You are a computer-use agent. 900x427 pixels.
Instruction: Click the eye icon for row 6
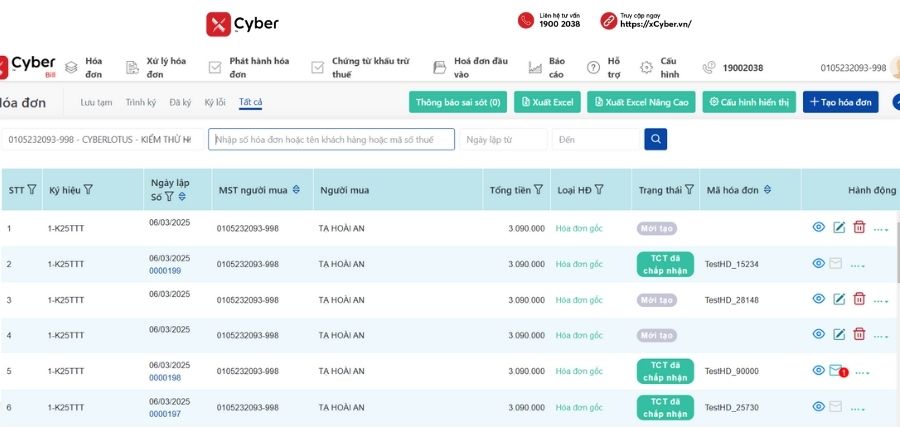coord(819,406)
